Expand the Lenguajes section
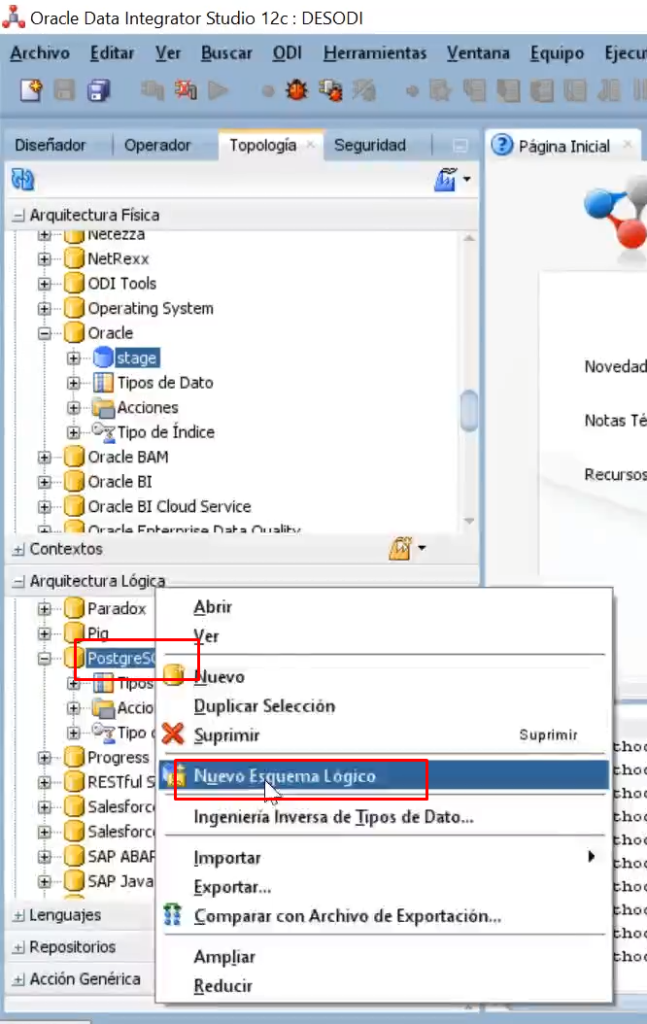 pyautogui.click(x=18, y=916)
